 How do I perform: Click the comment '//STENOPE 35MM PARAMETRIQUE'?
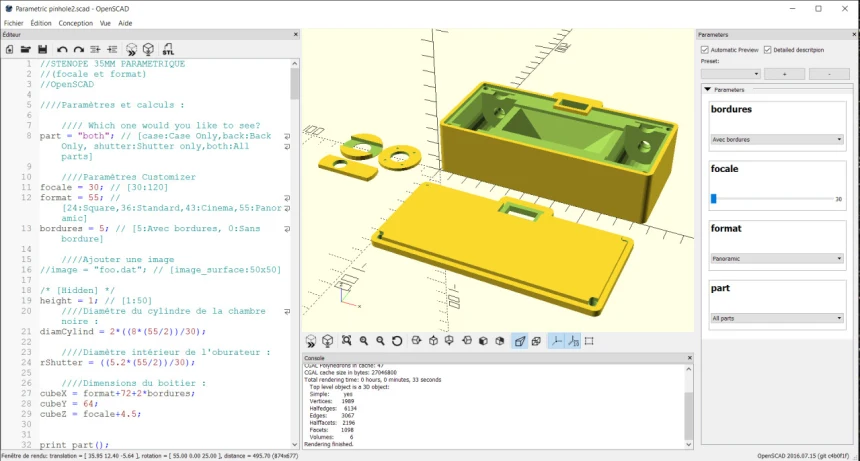(112, 64)
